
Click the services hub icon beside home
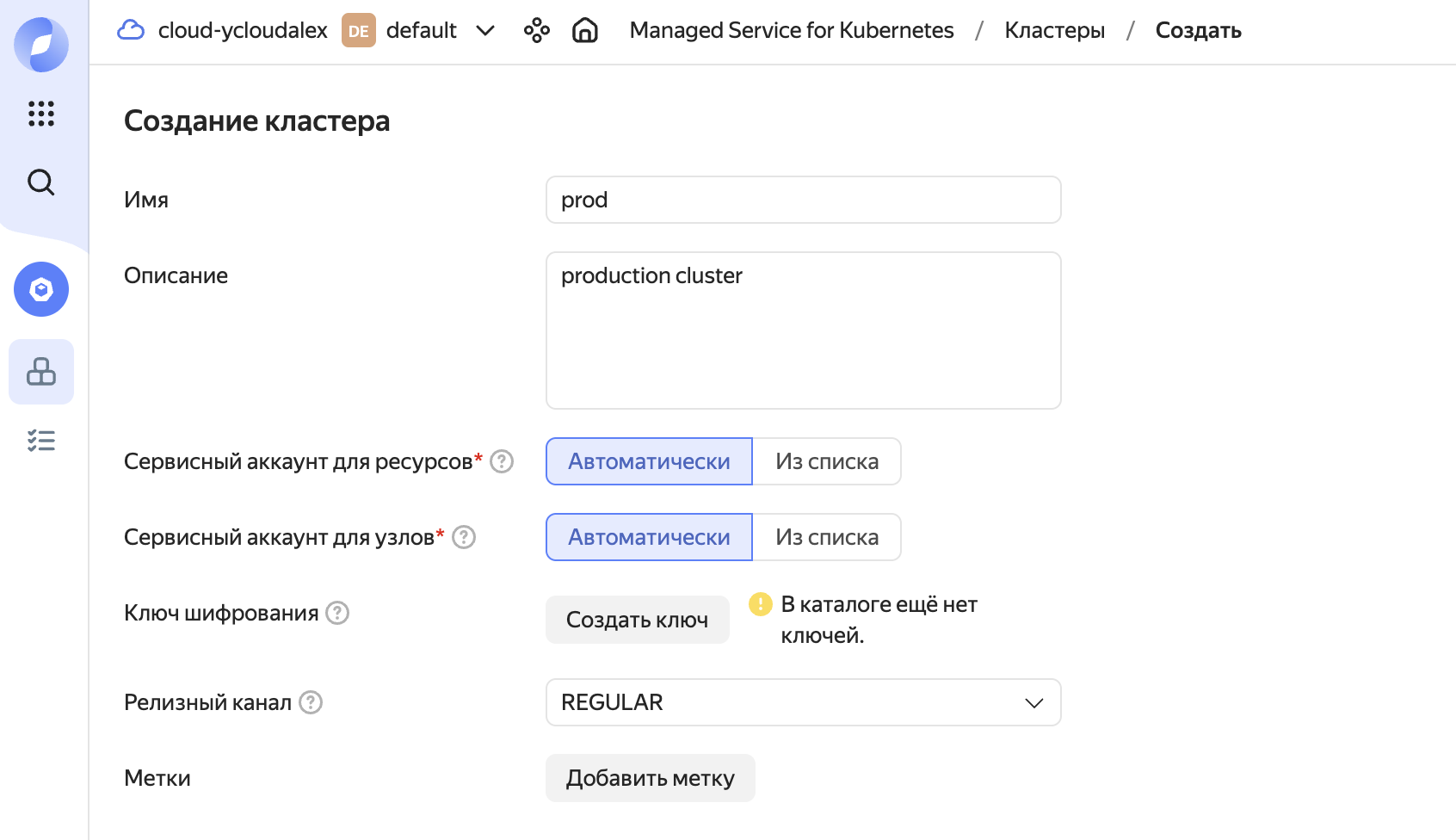click(537, 31)
